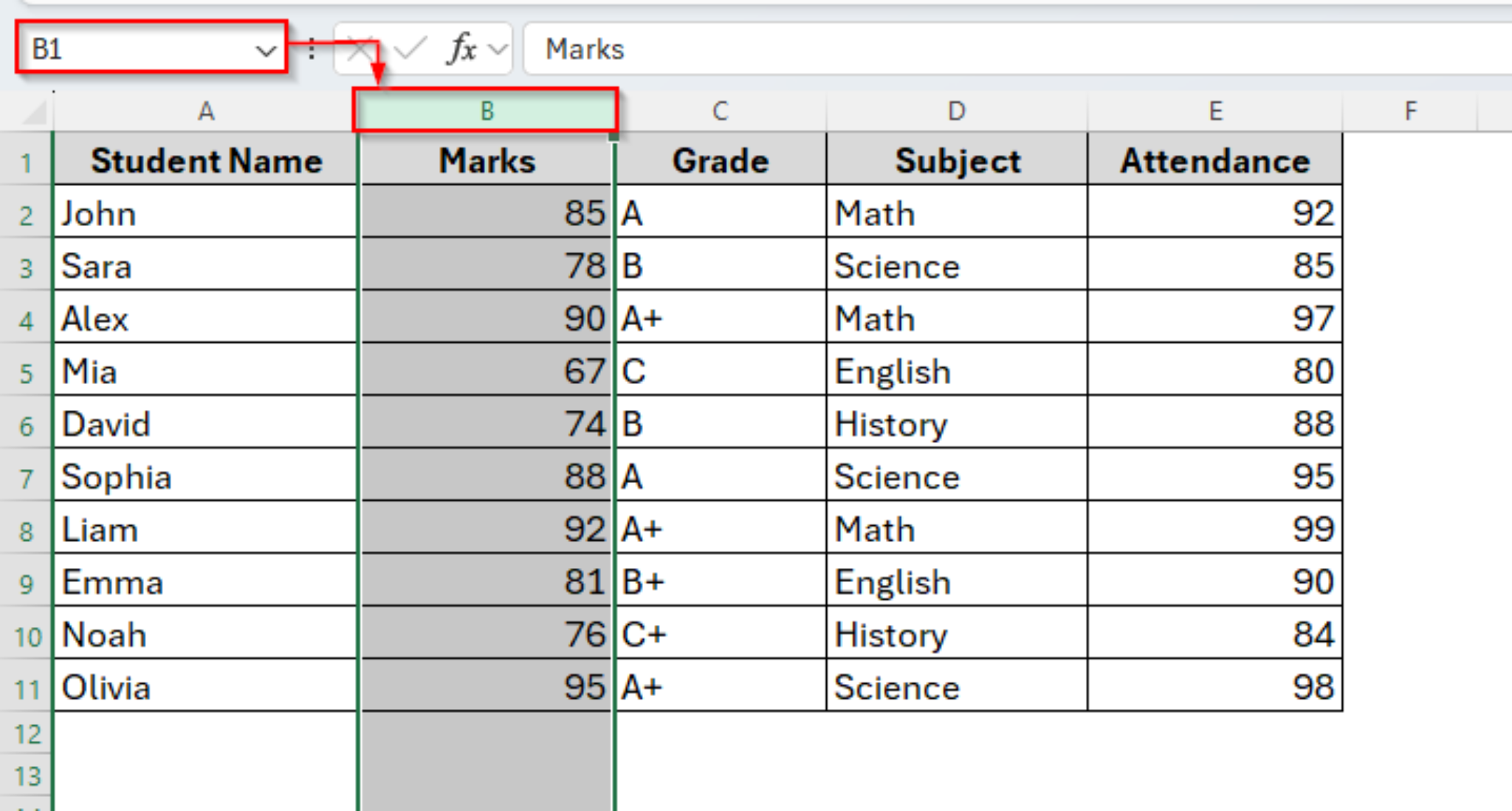Select row 2 header
This screenshot has width=1512, height=811.
tap(26, 213)
